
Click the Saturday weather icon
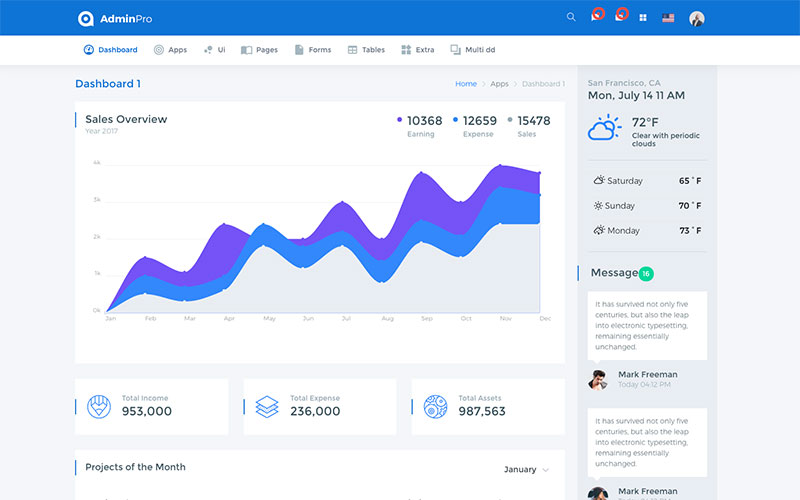click(599, 180)
